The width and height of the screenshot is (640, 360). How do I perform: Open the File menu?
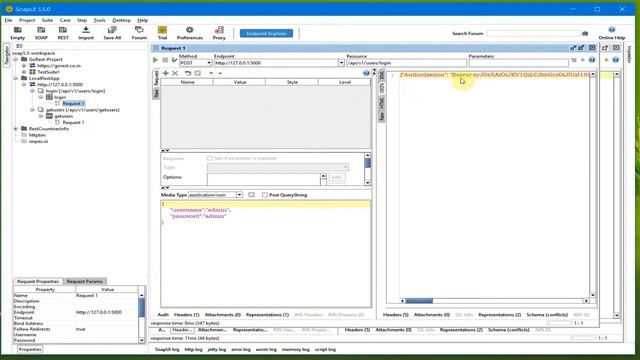click(x=9, y=20)
